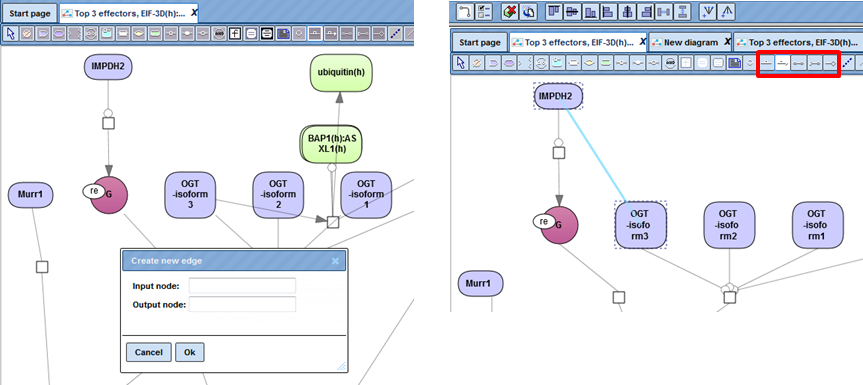
Task: Click the Input node text field
Action: pos(242,286)
